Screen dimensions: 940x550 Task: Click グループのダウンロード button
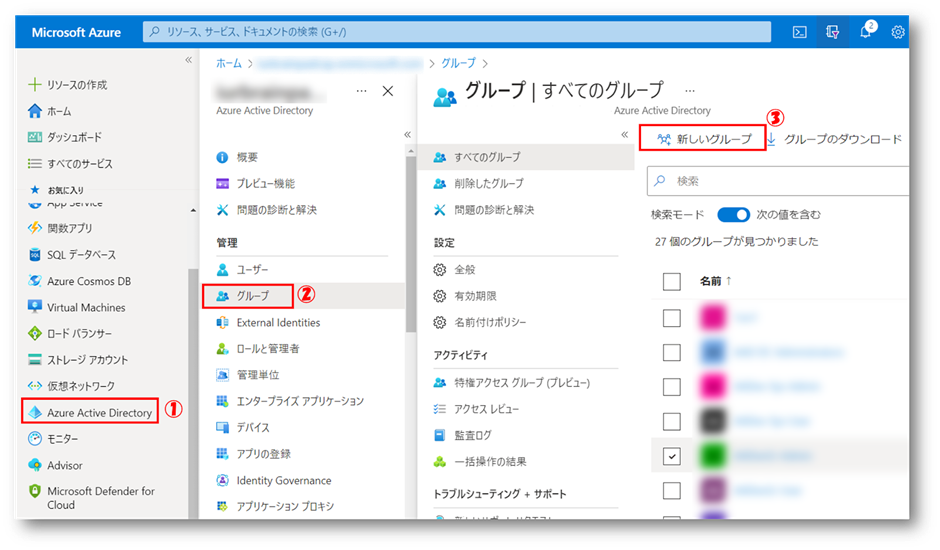click(834, 139)
